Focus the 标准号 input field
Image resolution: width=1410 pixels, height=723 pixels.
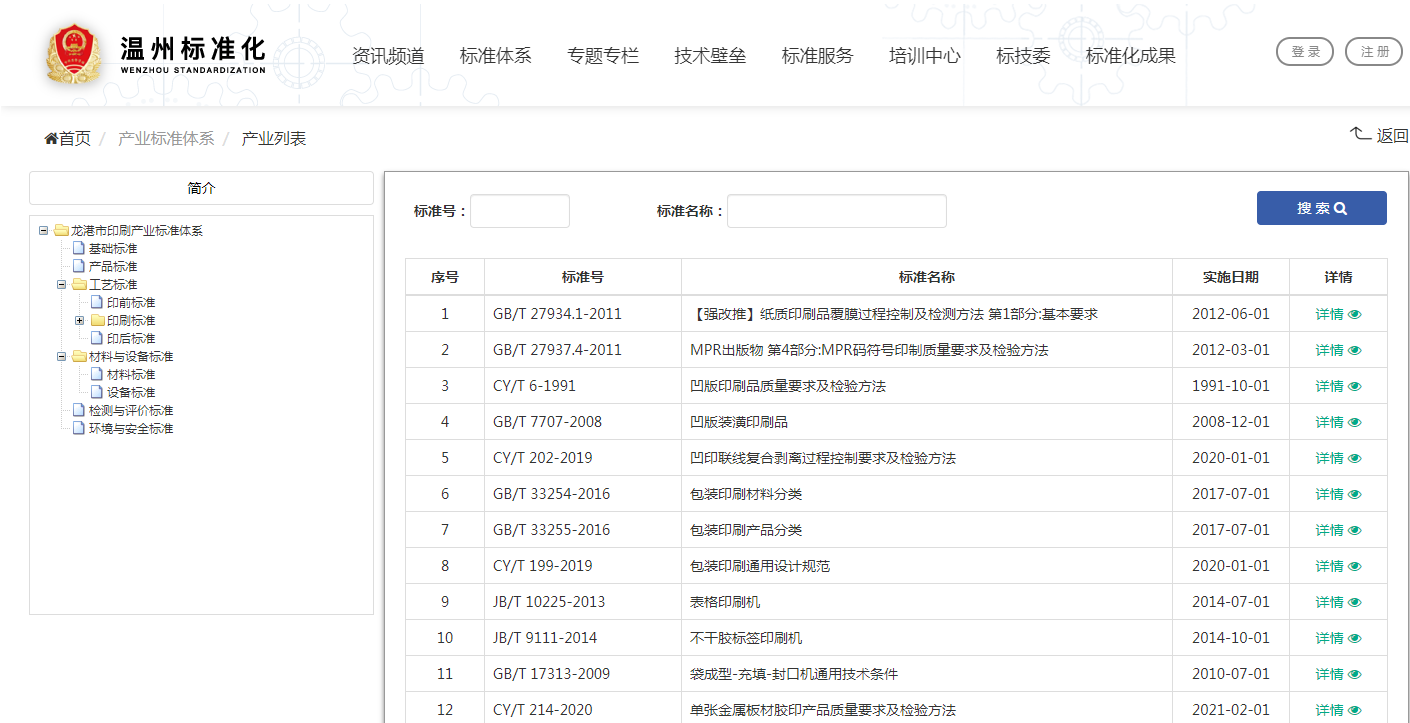pyautogui.click(x=520, y=211)
